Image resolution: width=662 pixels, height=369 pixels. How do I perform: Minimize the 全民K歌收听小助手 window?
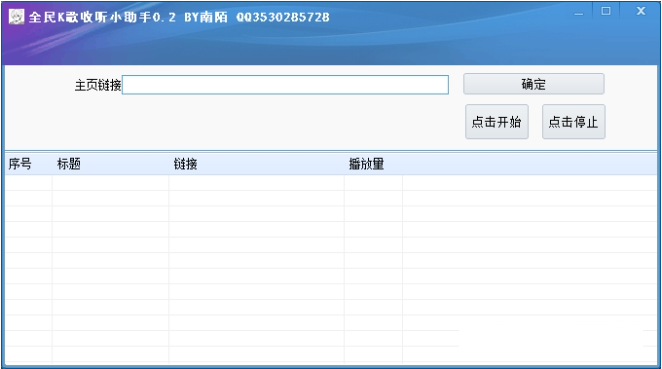pos(579,12)
